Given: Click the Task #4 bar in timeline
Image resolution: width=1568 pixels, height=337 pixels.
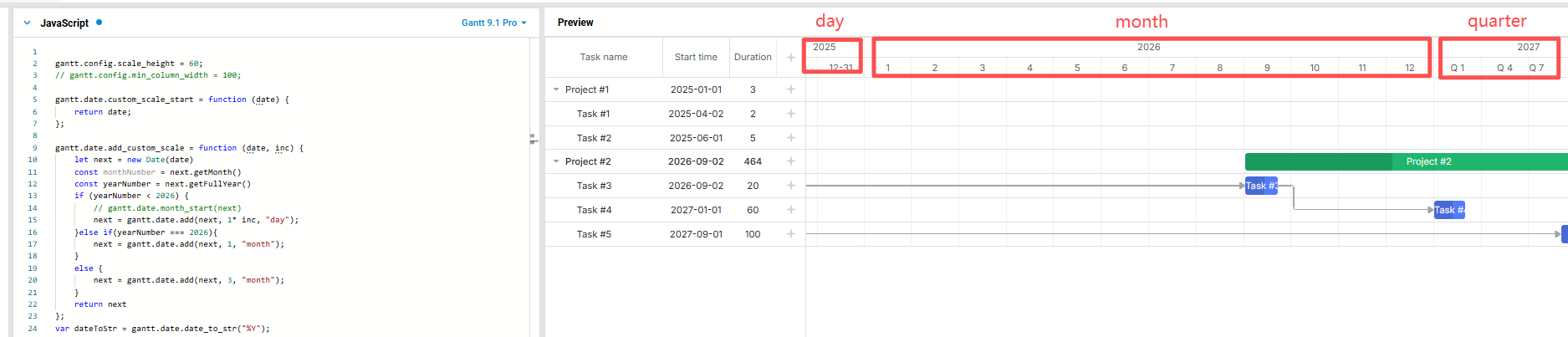Looking at the screenshot, I should [x=1449, y=210].
